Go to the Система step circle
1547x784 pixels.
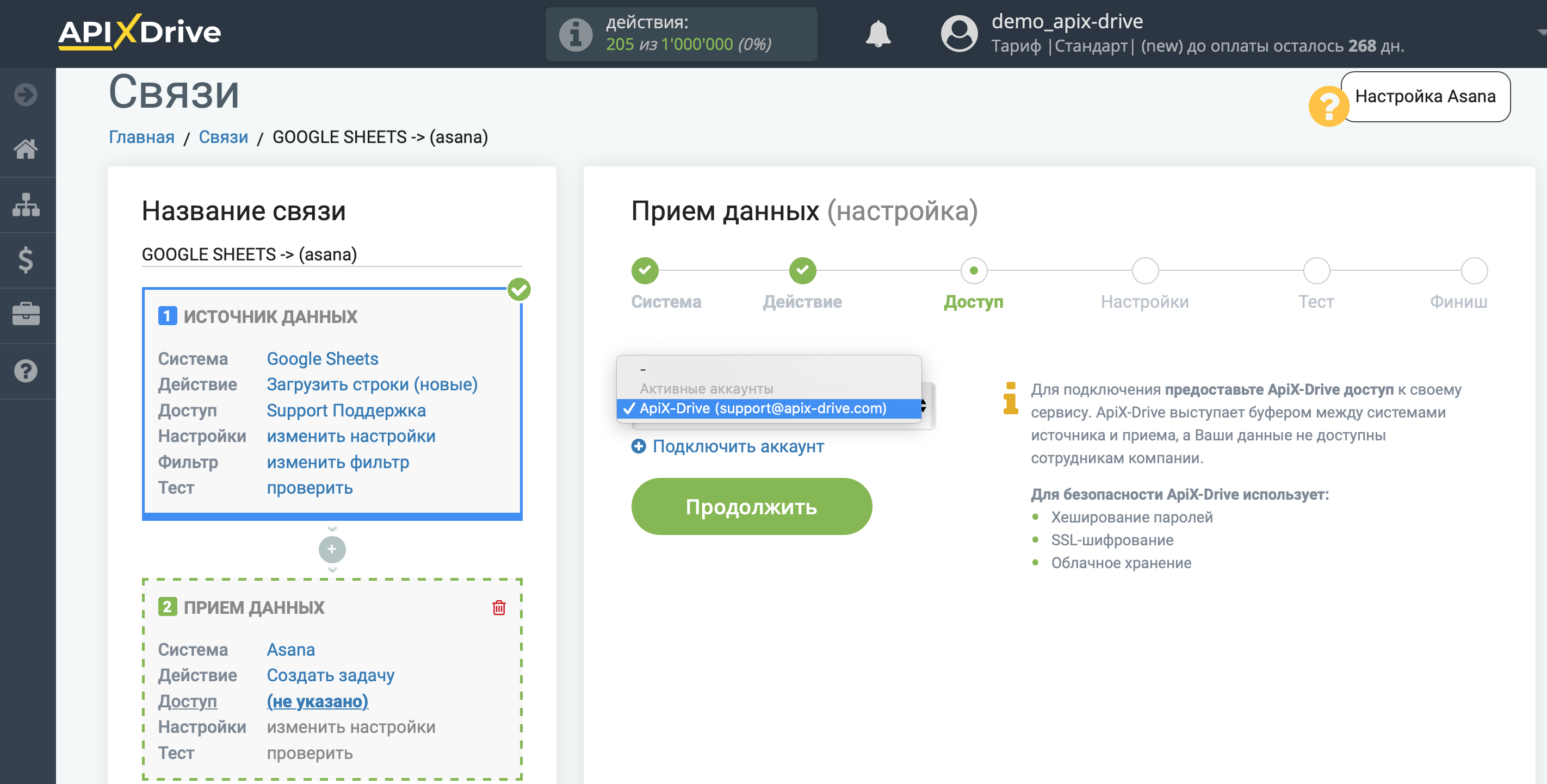pos(645,270)
